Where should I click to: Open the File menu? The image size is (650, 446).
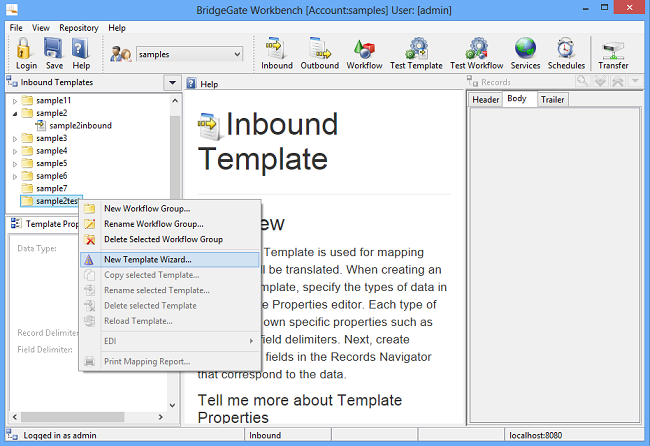[16, 28]
